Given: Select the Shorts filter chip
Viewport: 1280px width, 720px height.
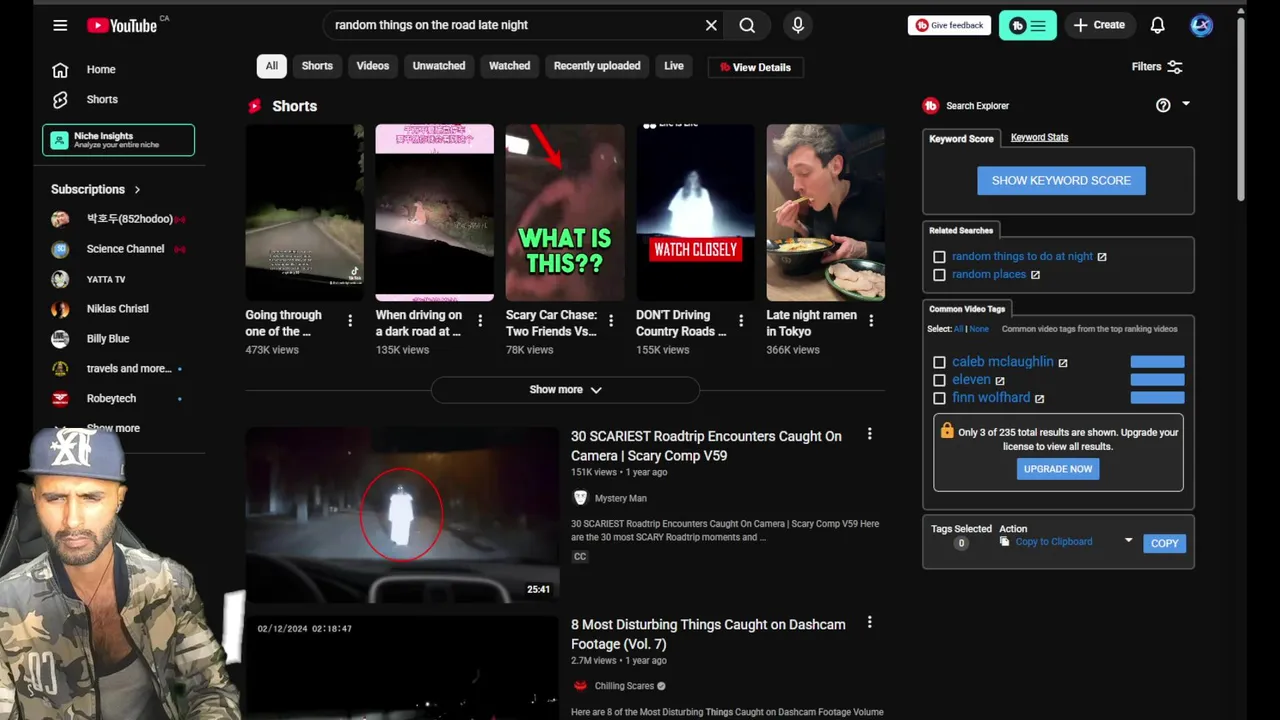Looking at the screenshot, I should (317, 66).
